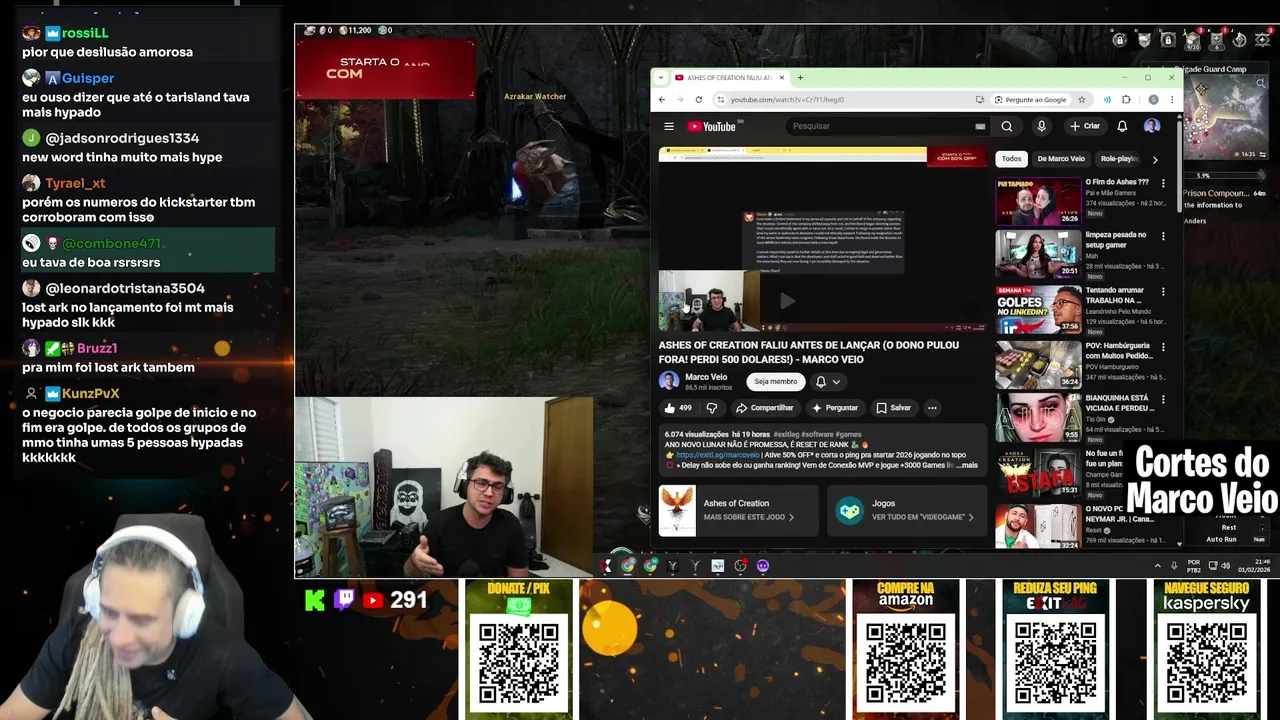Select the De Marco Veio filter chip
Viewport: 1280px width, 720px height.
1061,159
